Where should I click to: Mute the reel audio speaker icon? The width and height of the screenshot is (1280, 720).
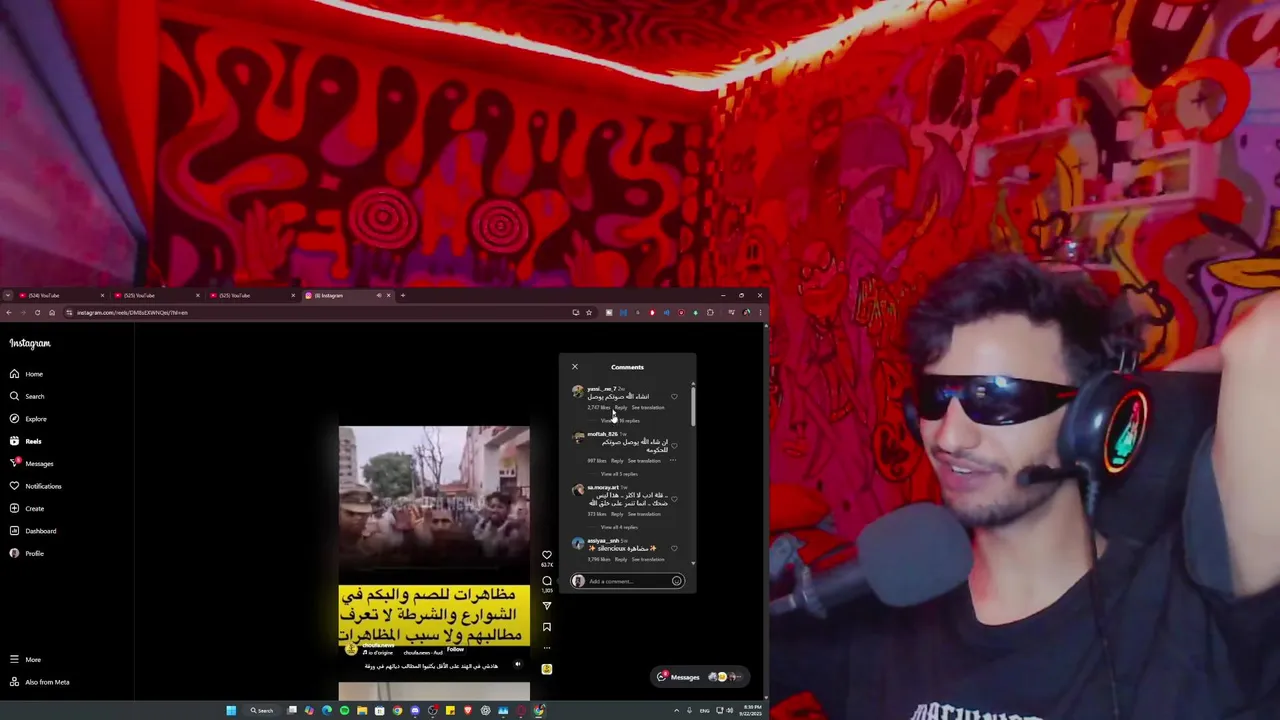tap(518, 664)
